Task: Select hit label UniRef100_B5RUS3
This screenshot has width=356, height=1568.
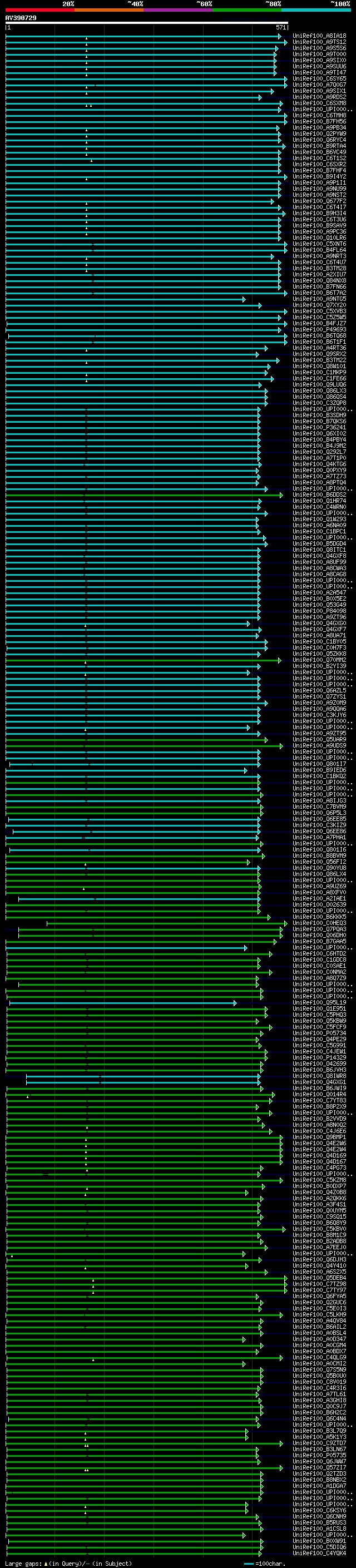Action: (x=319, y=1522)
